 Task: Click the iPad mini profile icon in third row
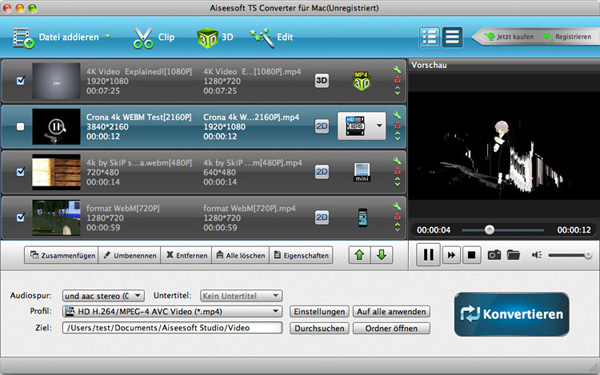point(362,172)
